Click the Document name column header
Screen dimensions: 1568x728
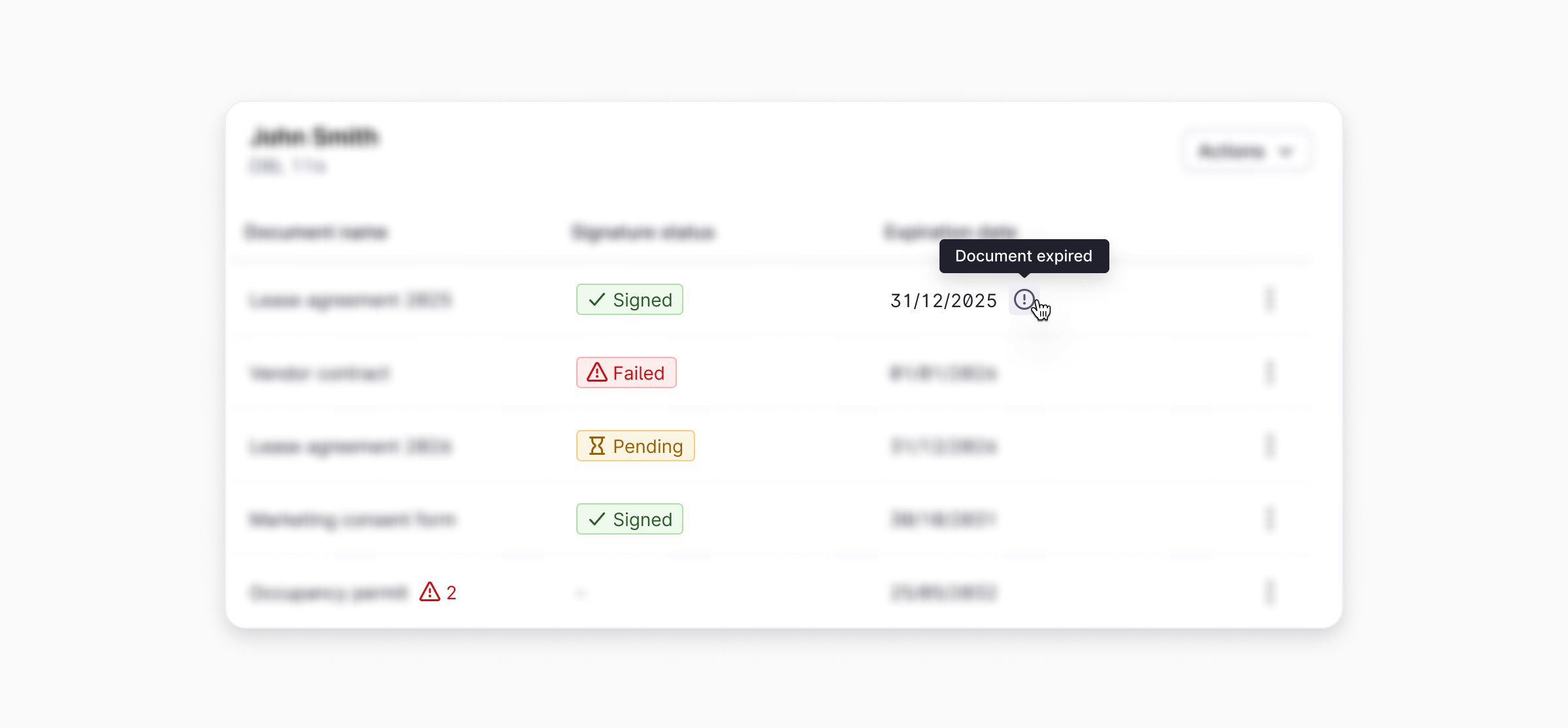317,232
